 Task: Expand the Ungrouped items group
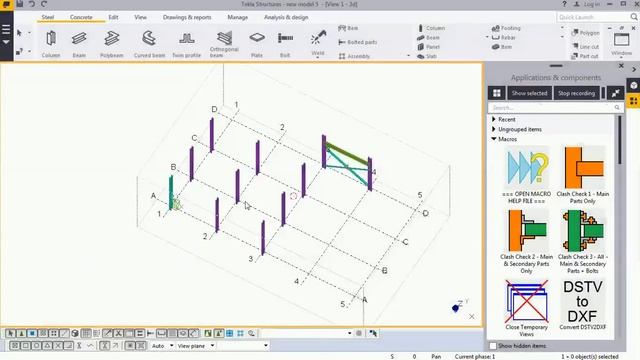[494, 129]
